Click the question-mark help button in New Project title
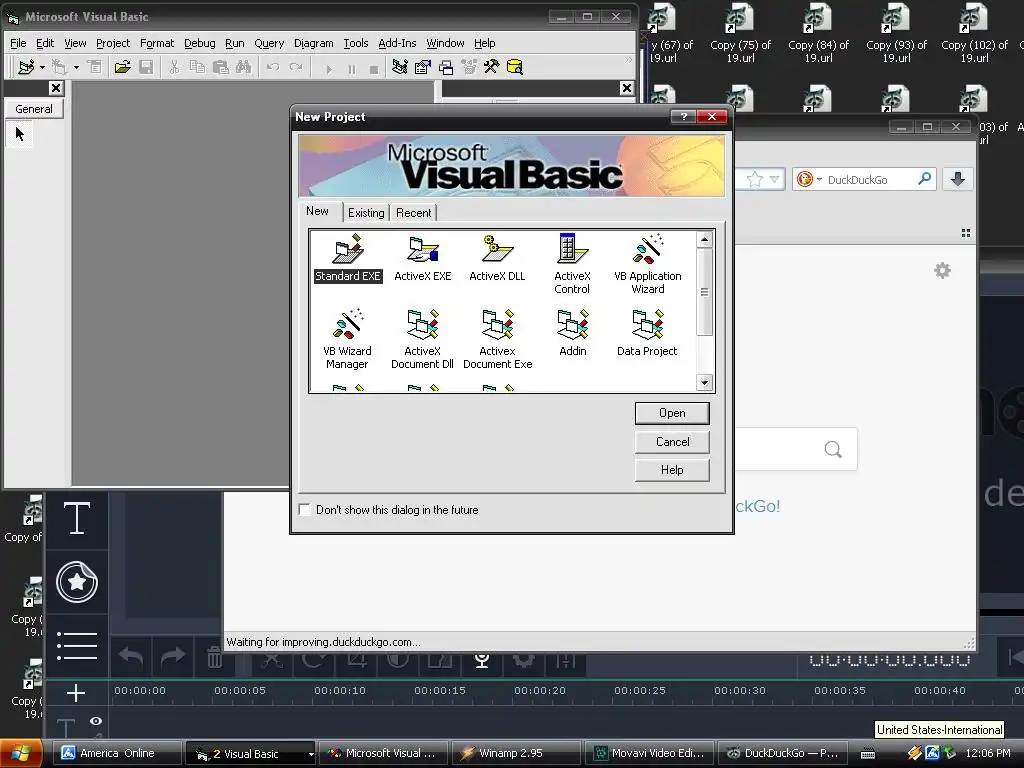Screen dimensions: 1024x768 [x=684, y=116]
